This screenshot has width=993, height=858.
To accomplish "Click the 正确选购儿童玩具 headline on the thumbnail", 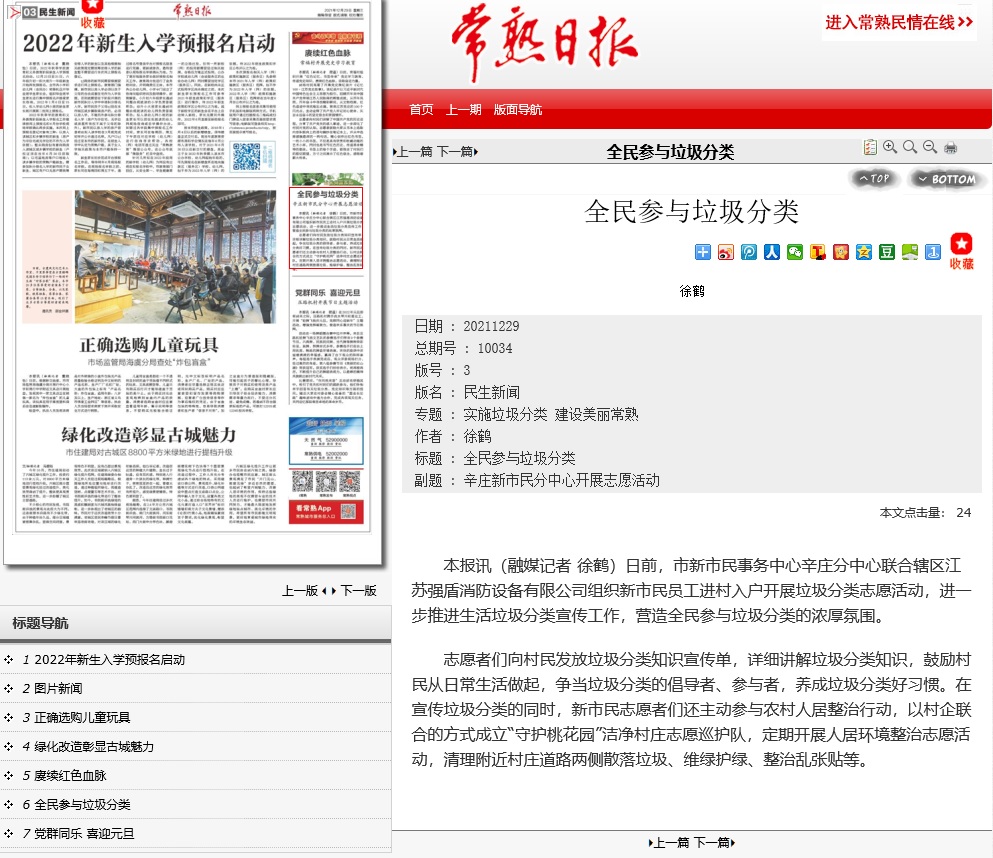I will coord(149,345).
